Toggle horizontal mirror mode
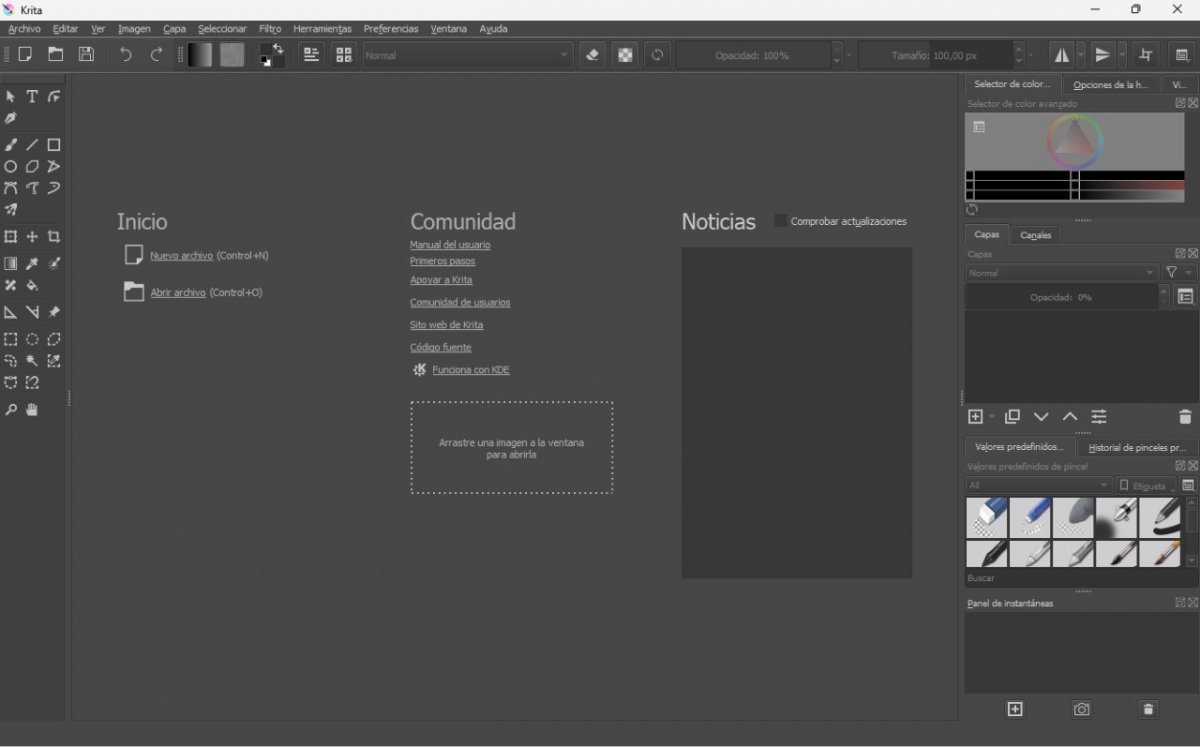Viewport: 1200px width, 747px height. 1062,55
